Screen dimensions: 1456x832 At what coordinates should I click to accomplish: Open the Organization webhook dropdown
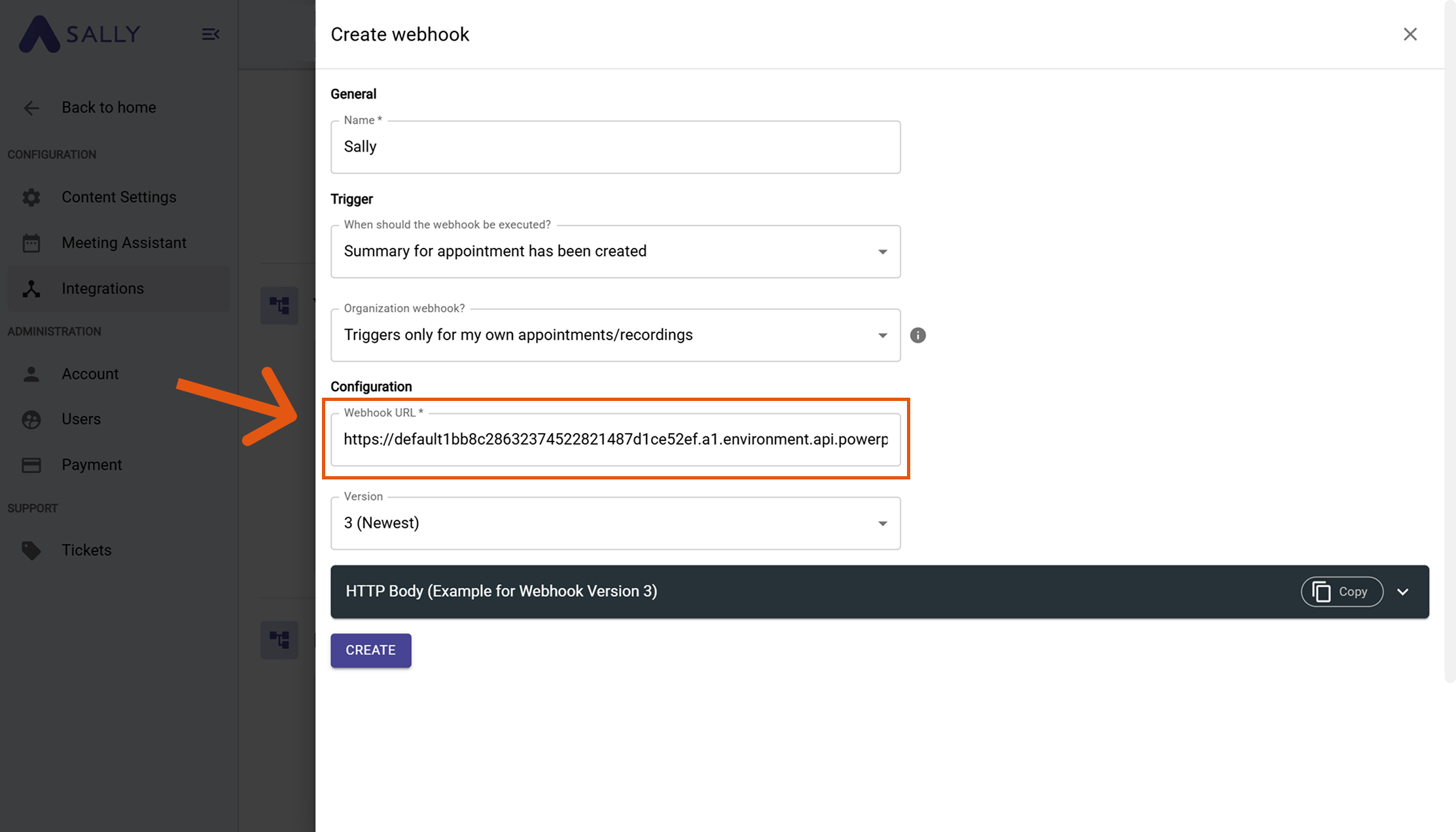pyautogui.click(x=883, y=335)
